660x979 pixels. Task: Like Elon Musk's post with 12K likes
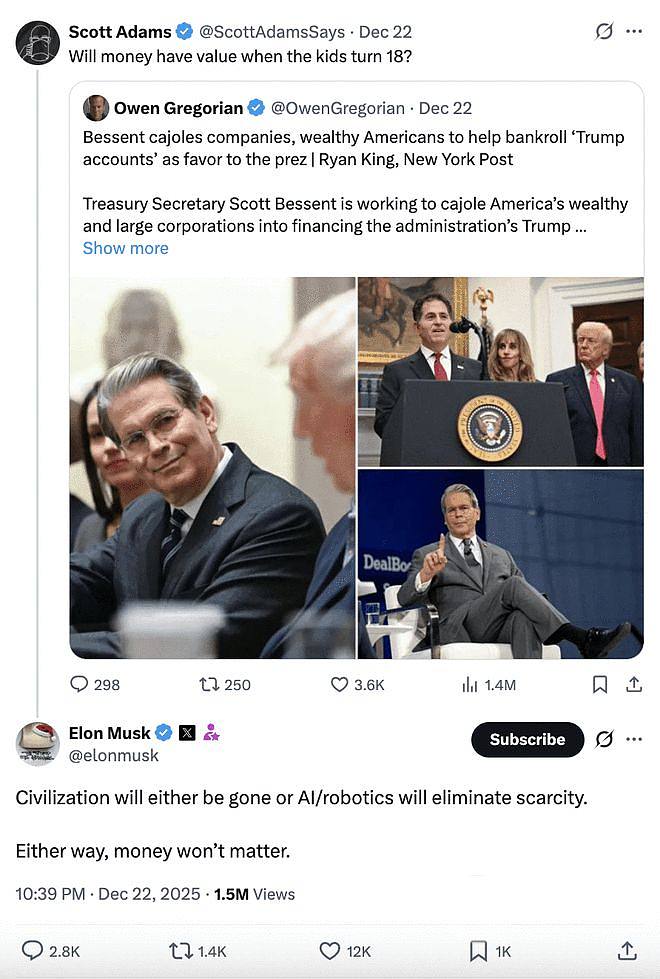pyautogui.click(x=329, y=950)
